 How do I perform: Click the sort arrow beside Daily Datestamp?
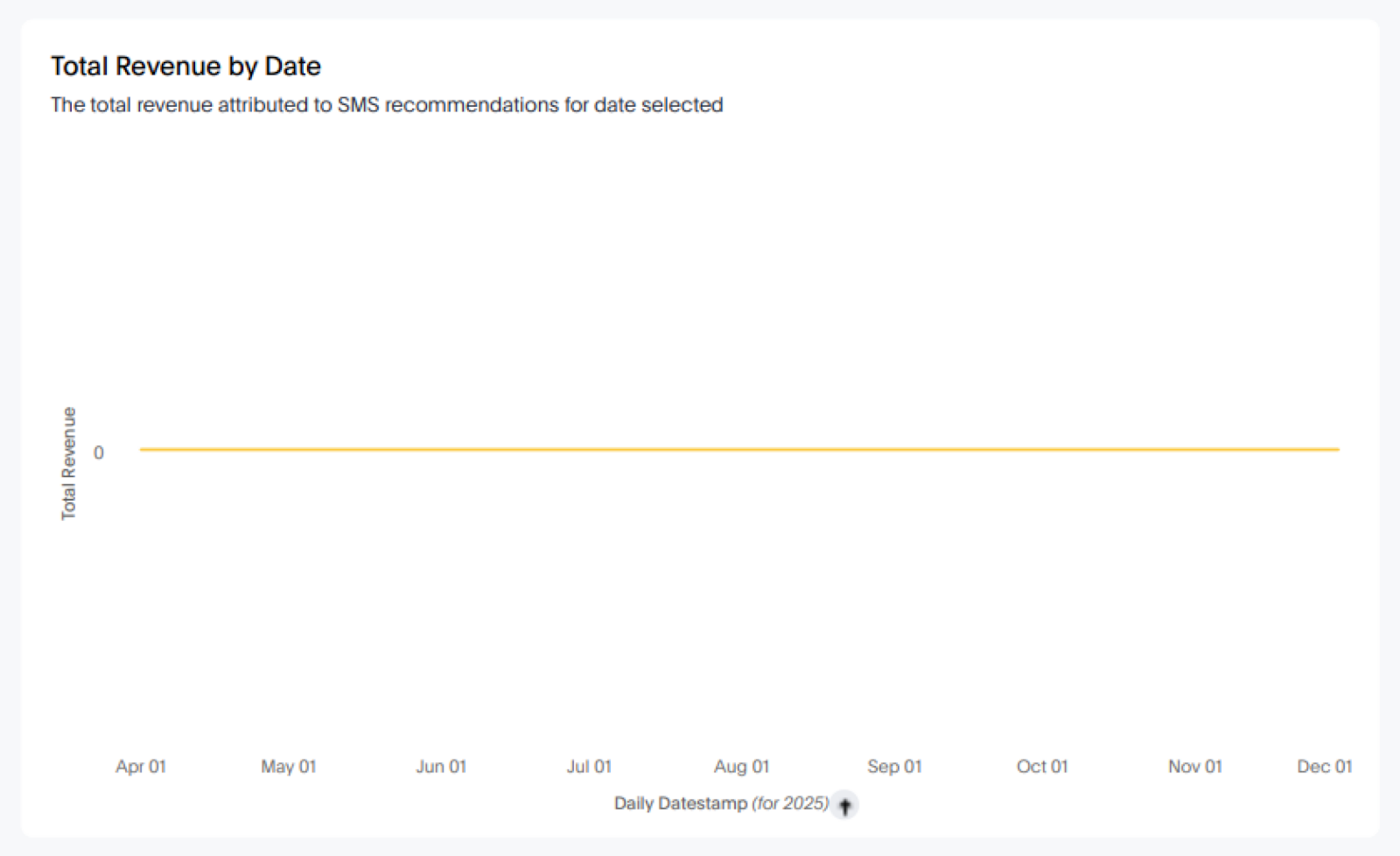point(844,805)
